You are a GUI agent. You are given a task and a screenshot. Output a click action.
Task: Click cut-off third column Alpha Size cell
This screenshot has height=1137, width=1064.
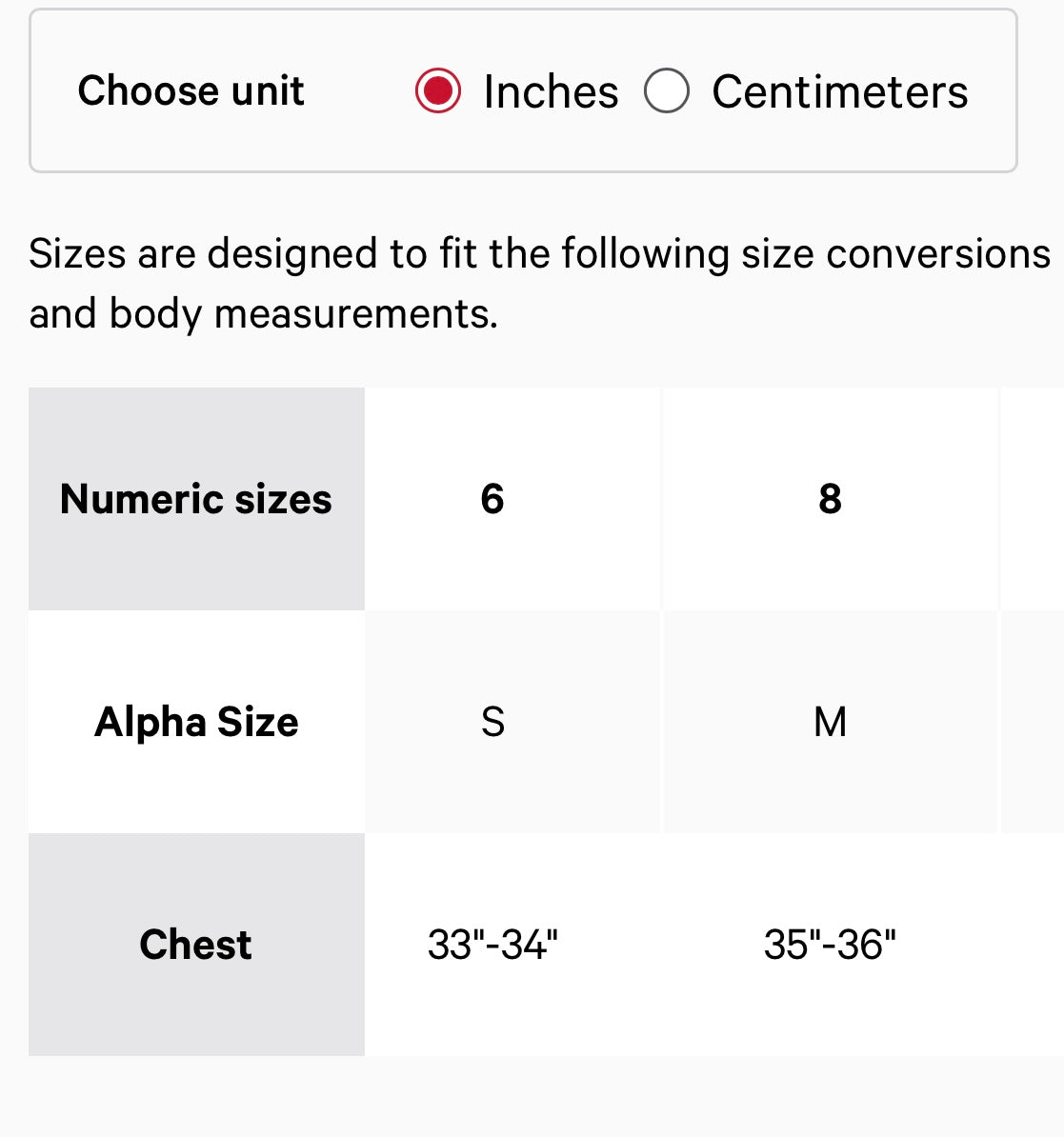click(x=1034, y=722)
